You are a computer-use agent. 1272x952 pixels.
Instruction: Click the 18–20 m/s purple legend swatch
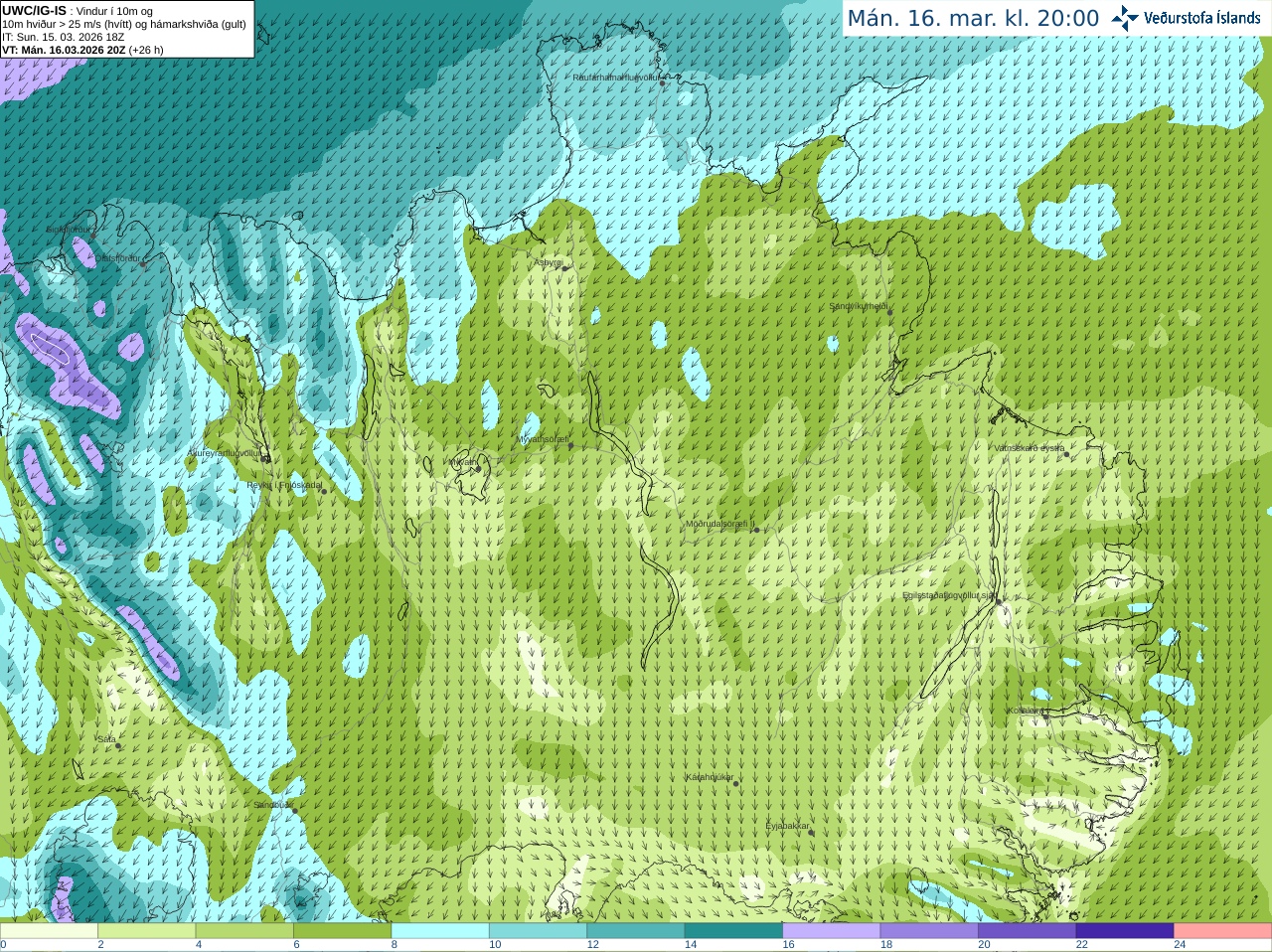click(x=930, y=931)
